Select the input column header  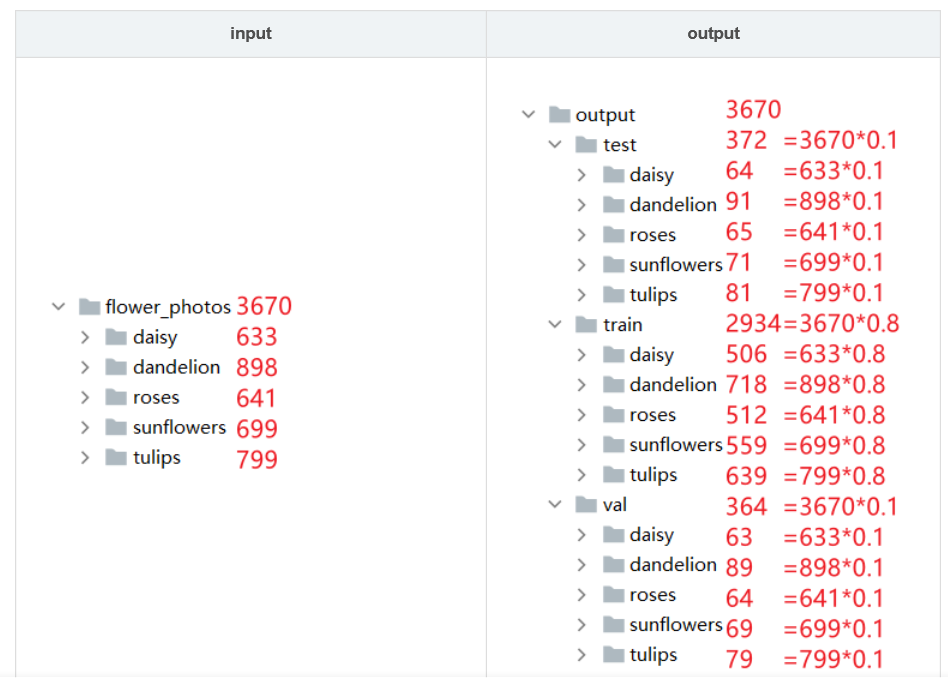point(250,33)
